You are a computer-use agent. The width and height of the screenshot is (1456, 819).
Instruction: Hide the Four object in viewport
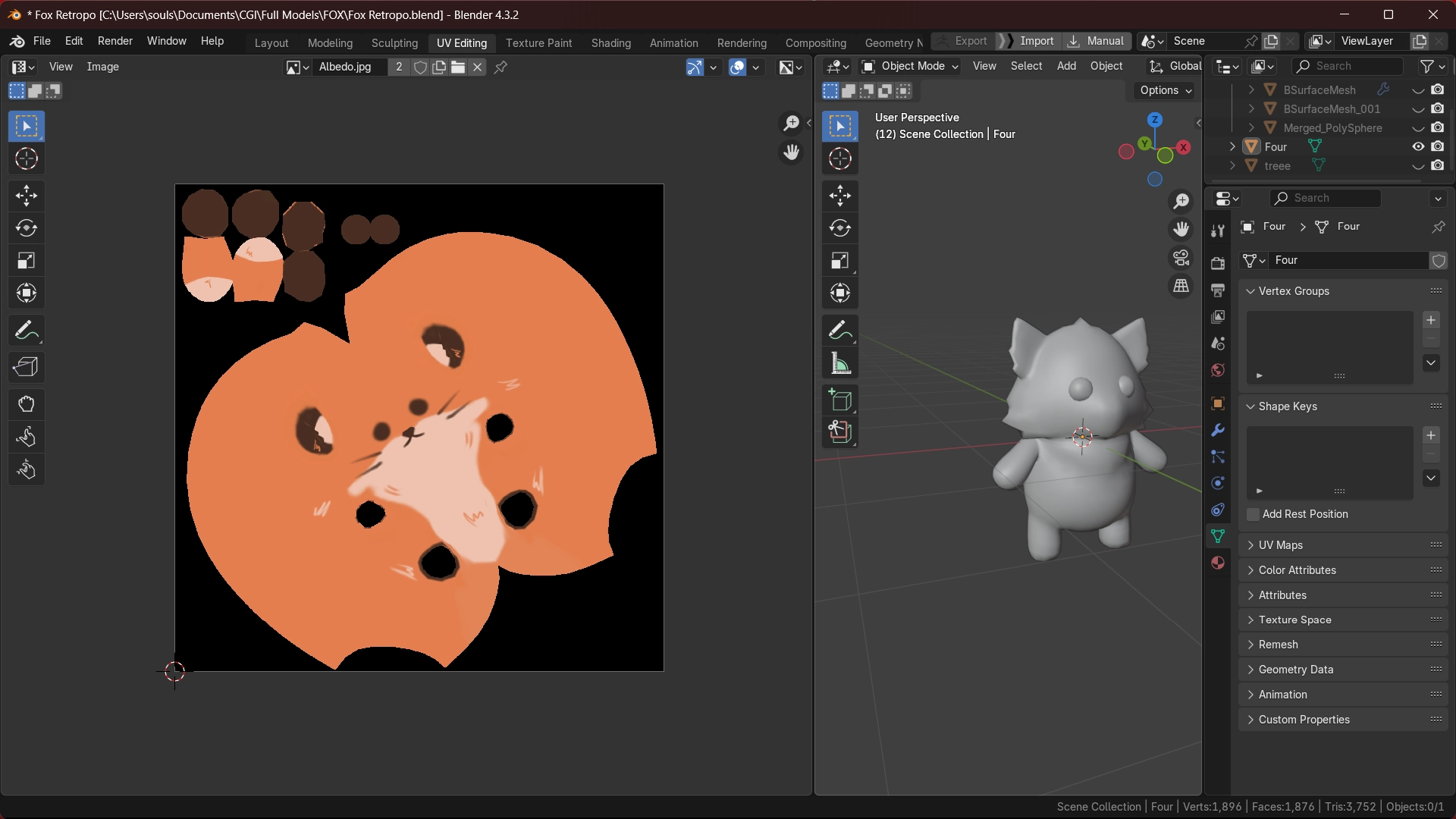[x=1417, y=146]
